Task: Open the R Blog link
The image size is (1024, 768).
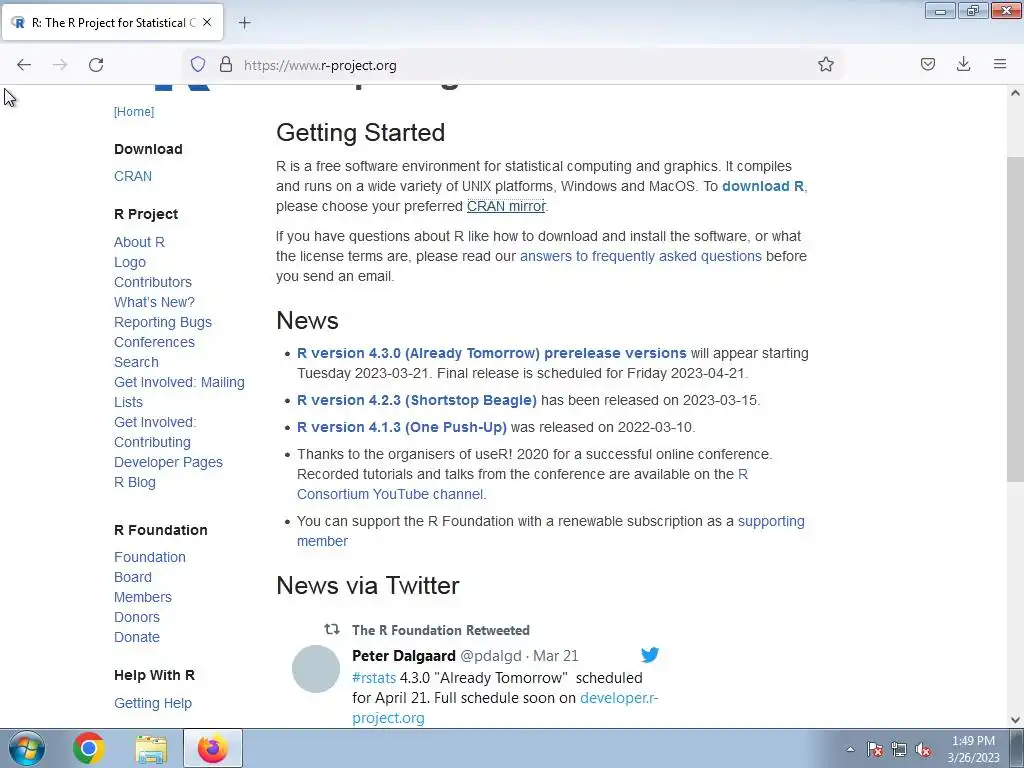Action: coord(135,483)
